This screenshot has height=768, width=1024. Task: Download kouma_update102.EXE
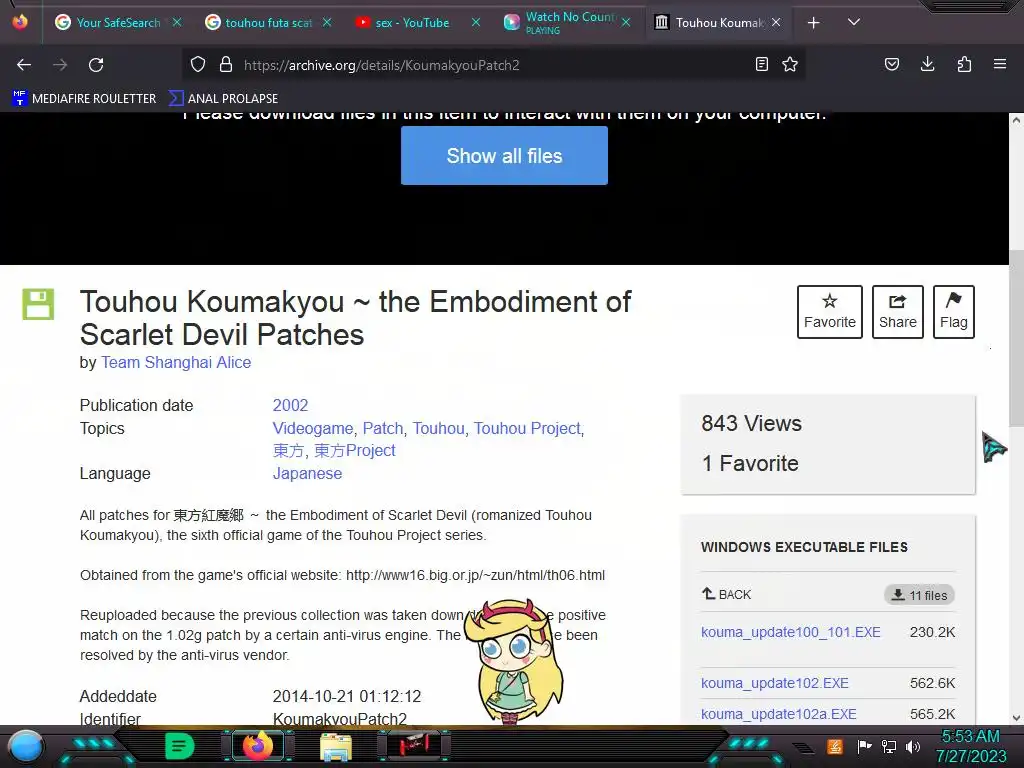[x=775, y=683]
